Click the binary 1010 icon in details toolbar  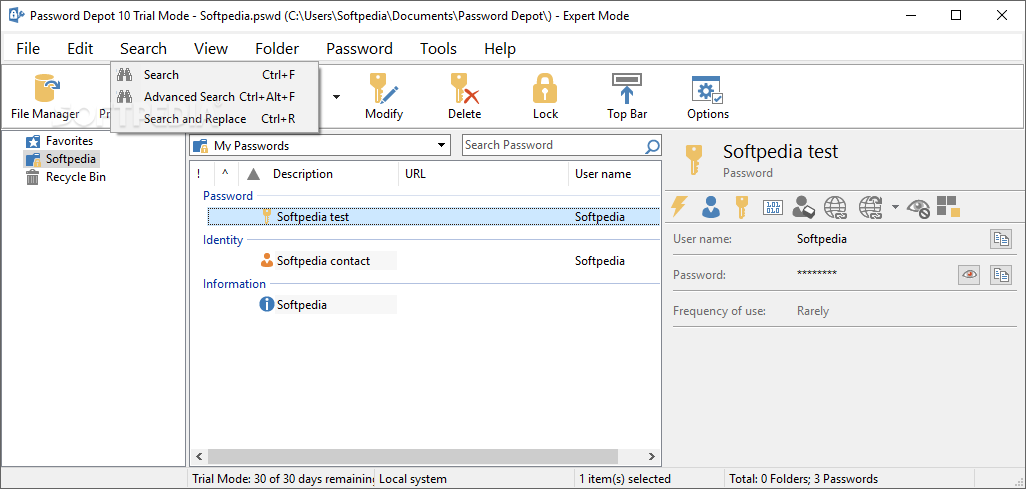click(773, 208)
